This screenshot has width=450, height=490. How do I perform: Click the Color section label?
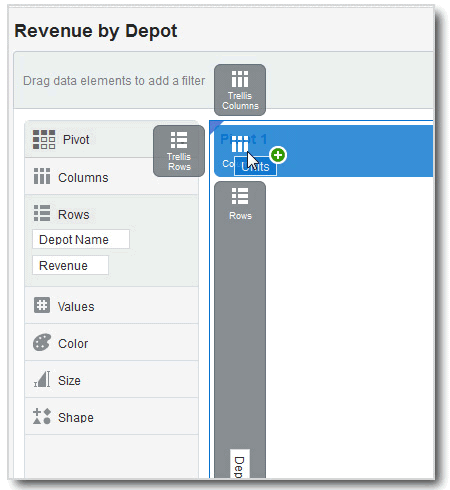pyautogui.click(x=73, y=344)
